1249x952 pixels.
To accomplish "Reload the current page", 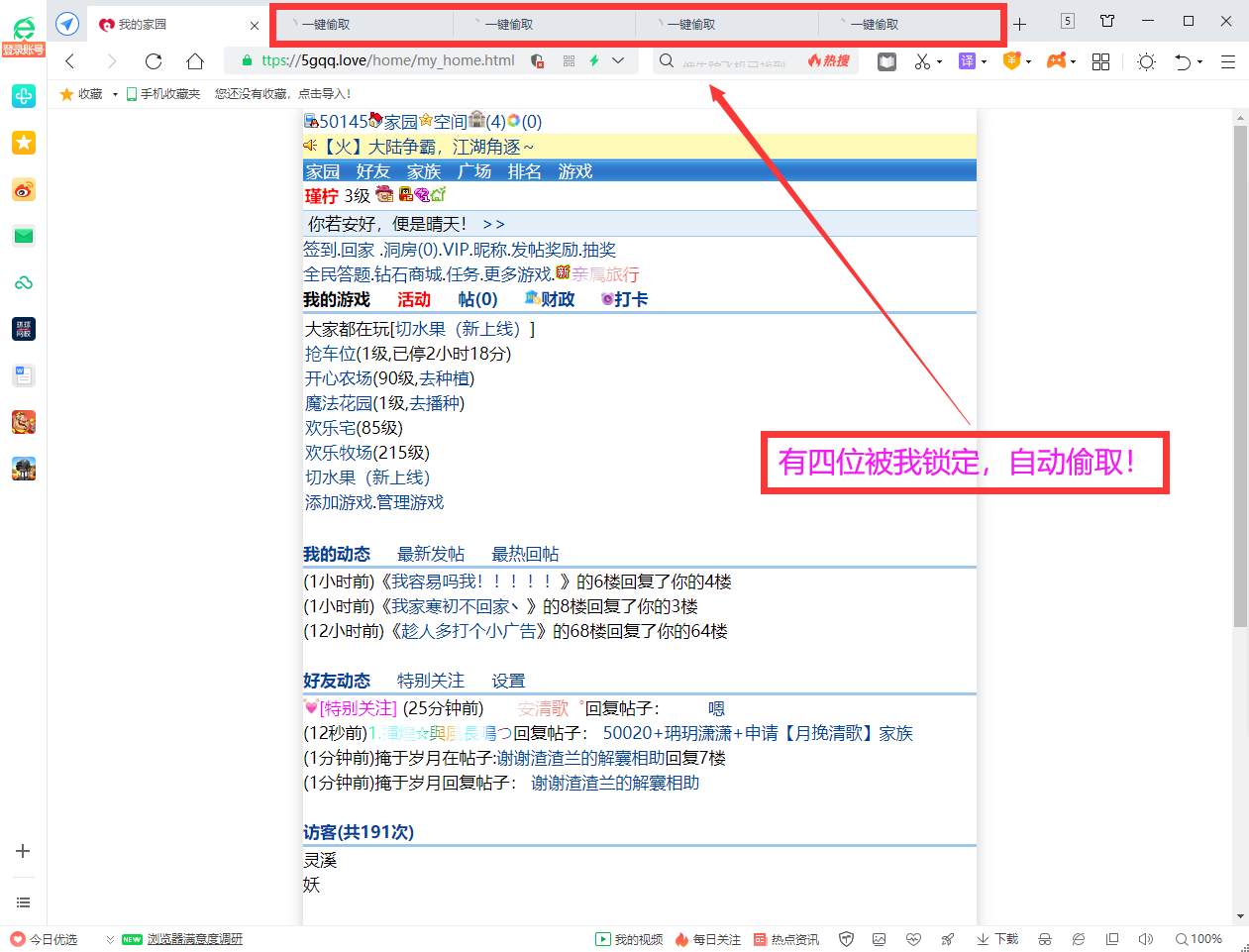I will (154, 61).
